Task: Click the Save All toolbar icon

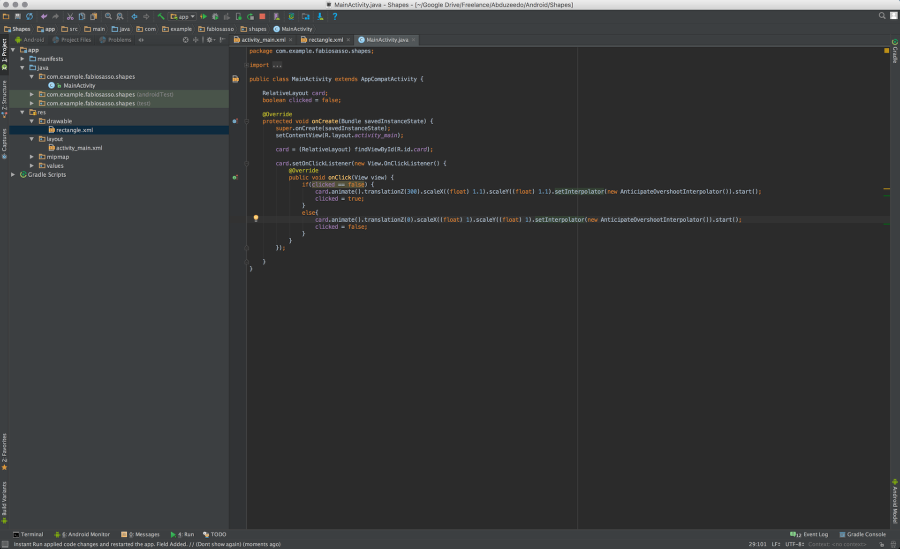Action: coord(18,17)
